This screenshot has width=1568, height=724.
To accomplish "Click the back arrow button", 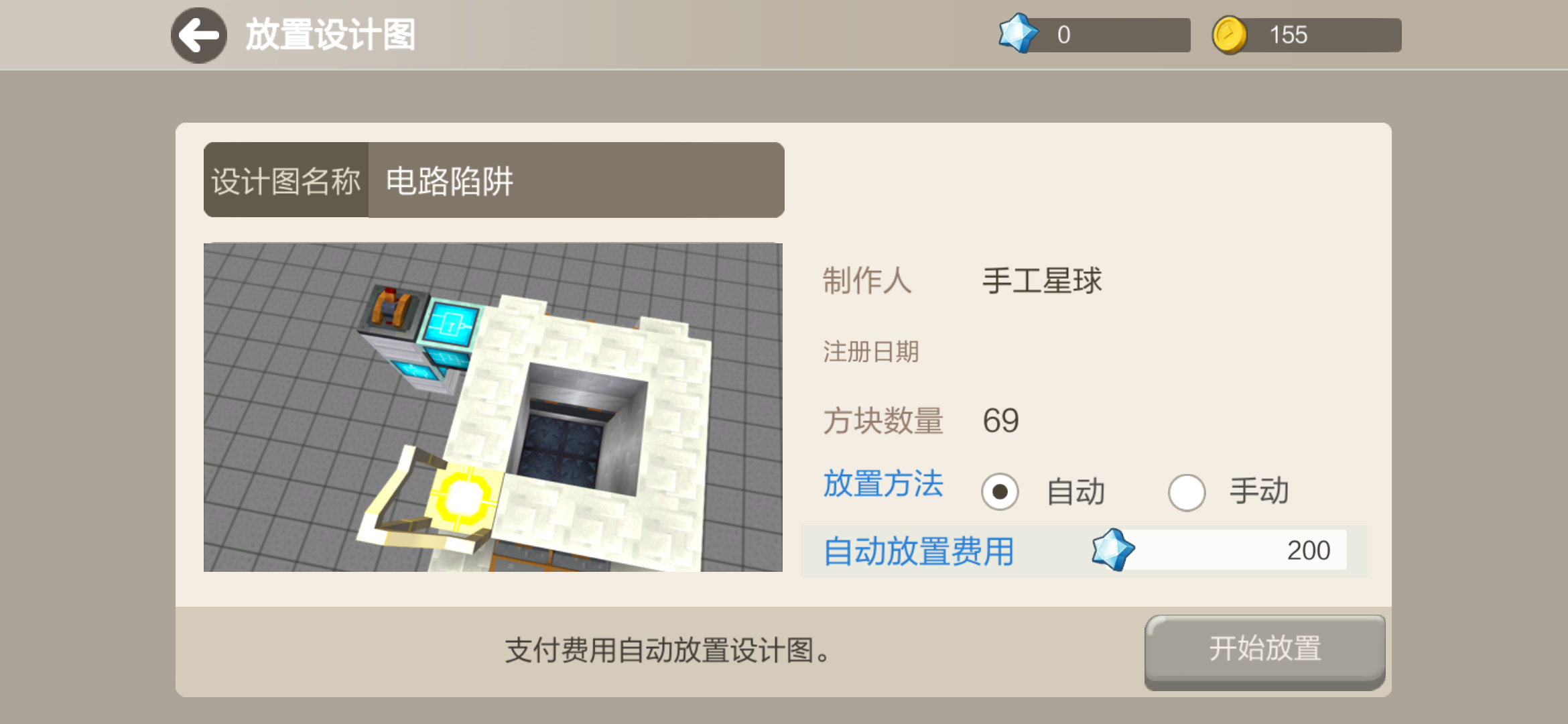I will pos(198,36).
